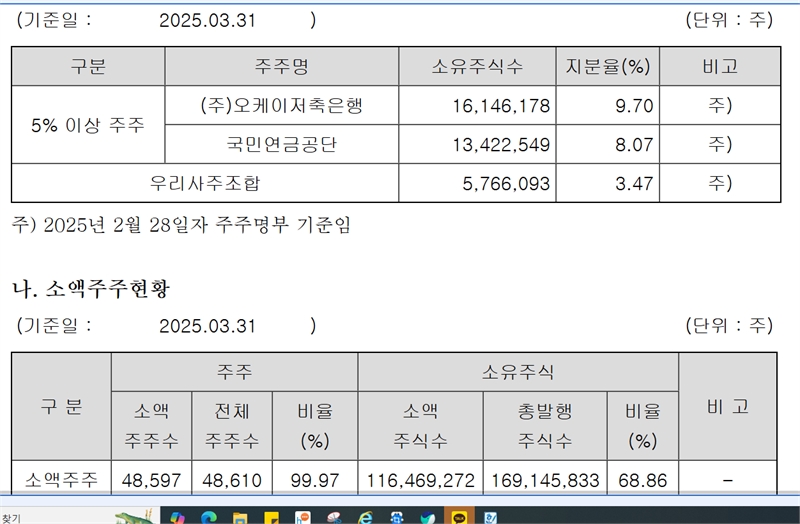Click the 우리사주조합 row label
The image size is (800, 524).
[204, 183]
